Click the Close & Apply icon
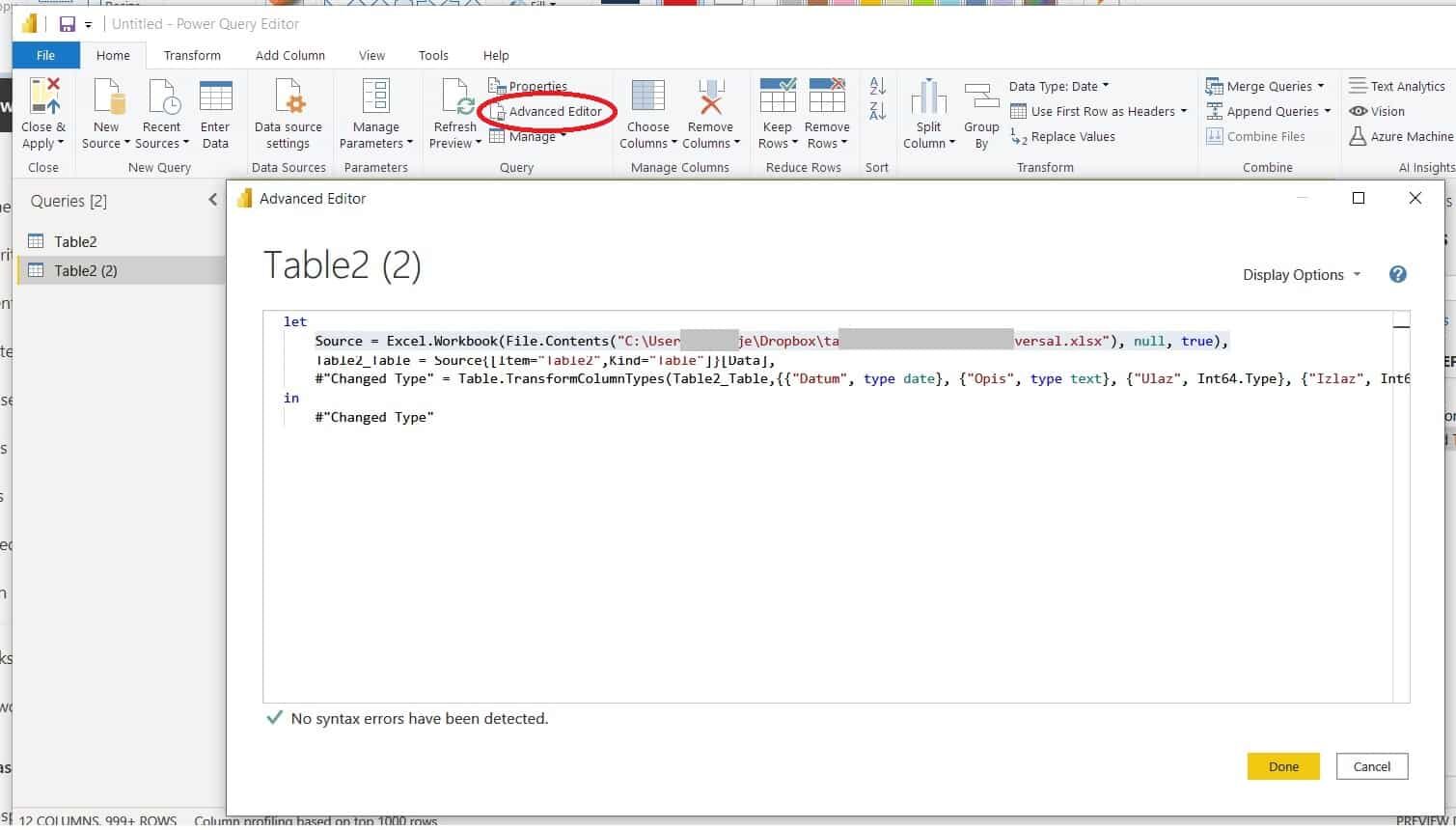The image size is (1456, 830). 44,97
